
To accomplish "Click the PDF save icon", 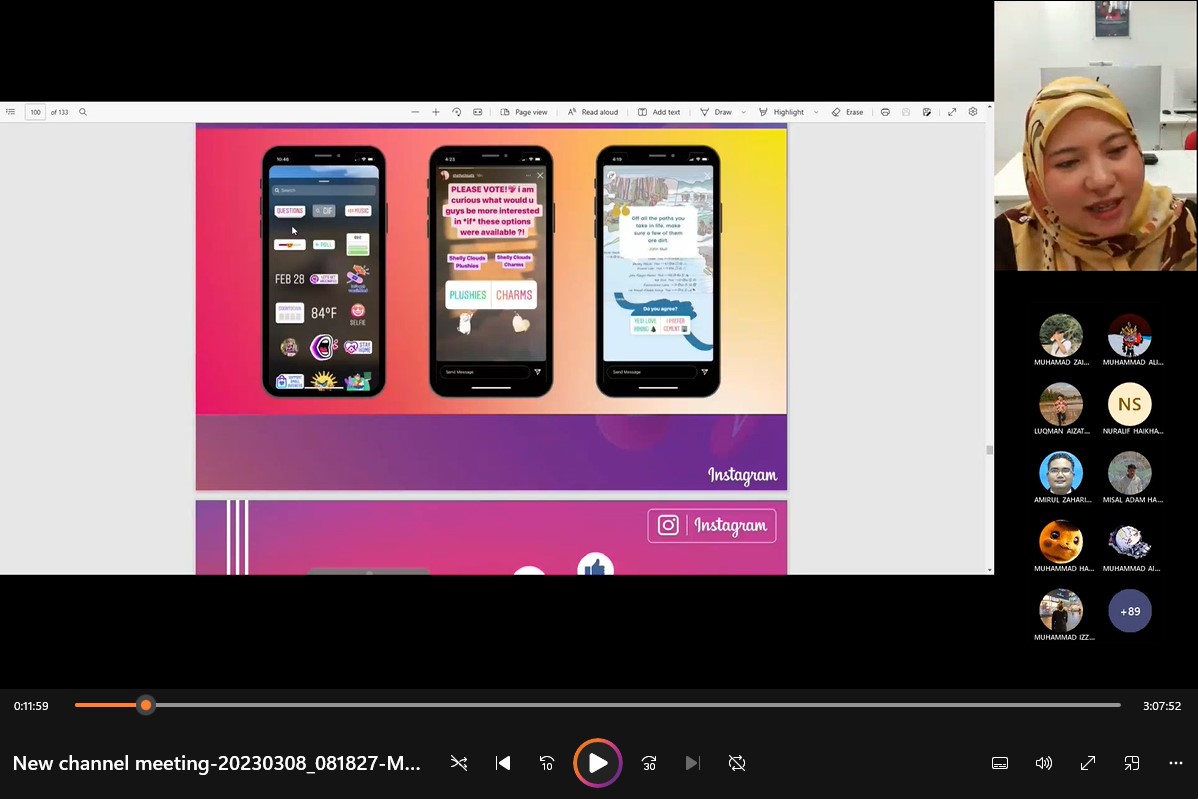I will [x=906, y=112].
